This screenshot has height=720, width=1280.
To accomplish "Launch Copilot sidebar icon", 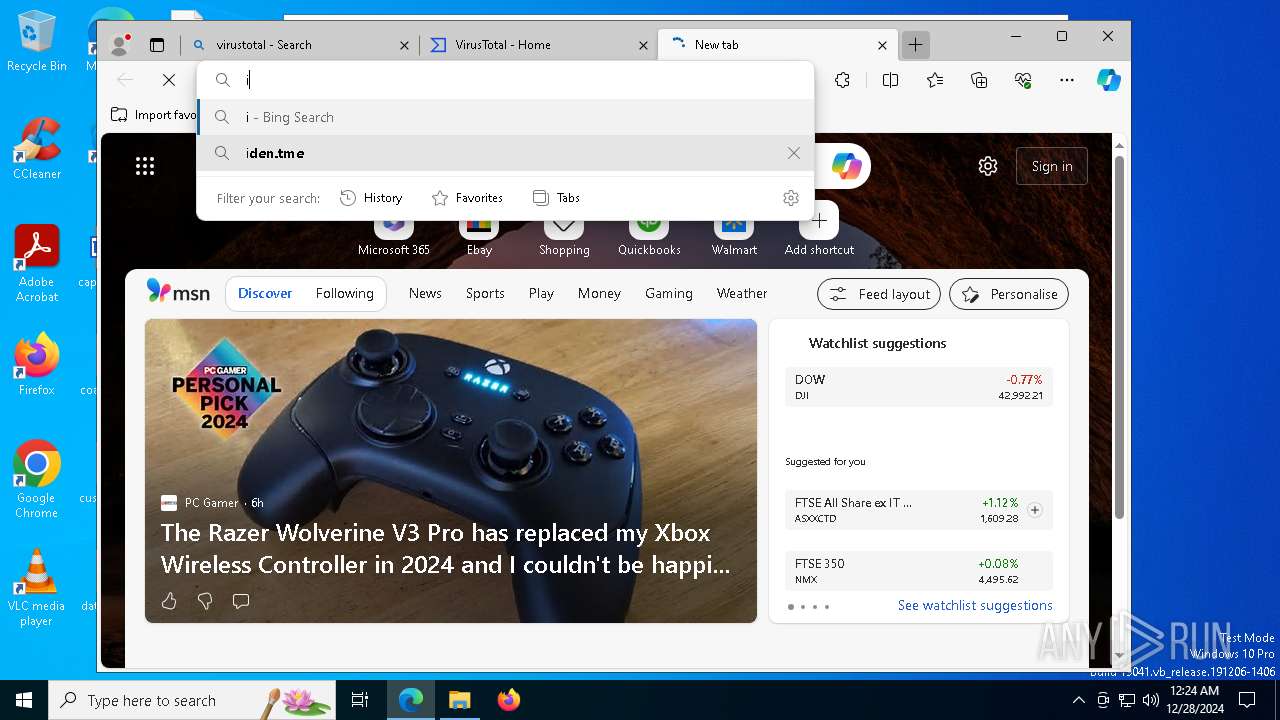I will tap(1108, 80).
